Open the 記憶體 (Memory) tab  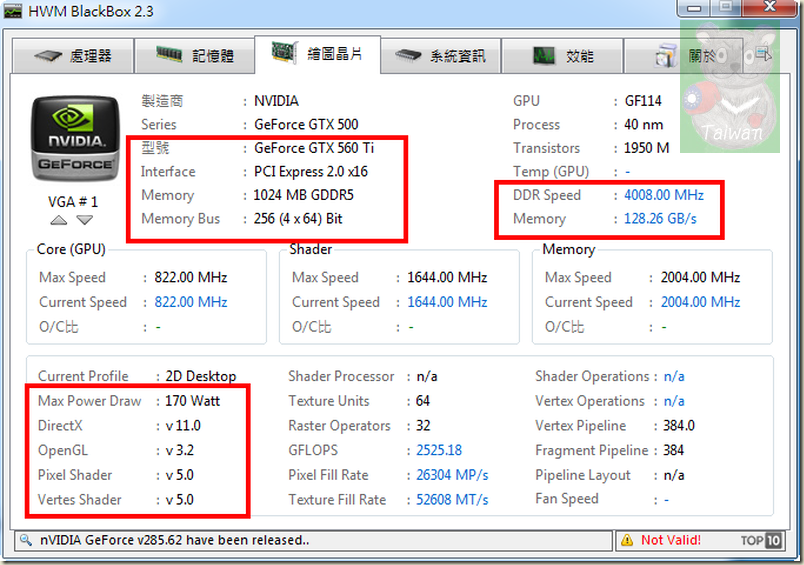coord(194,55)
